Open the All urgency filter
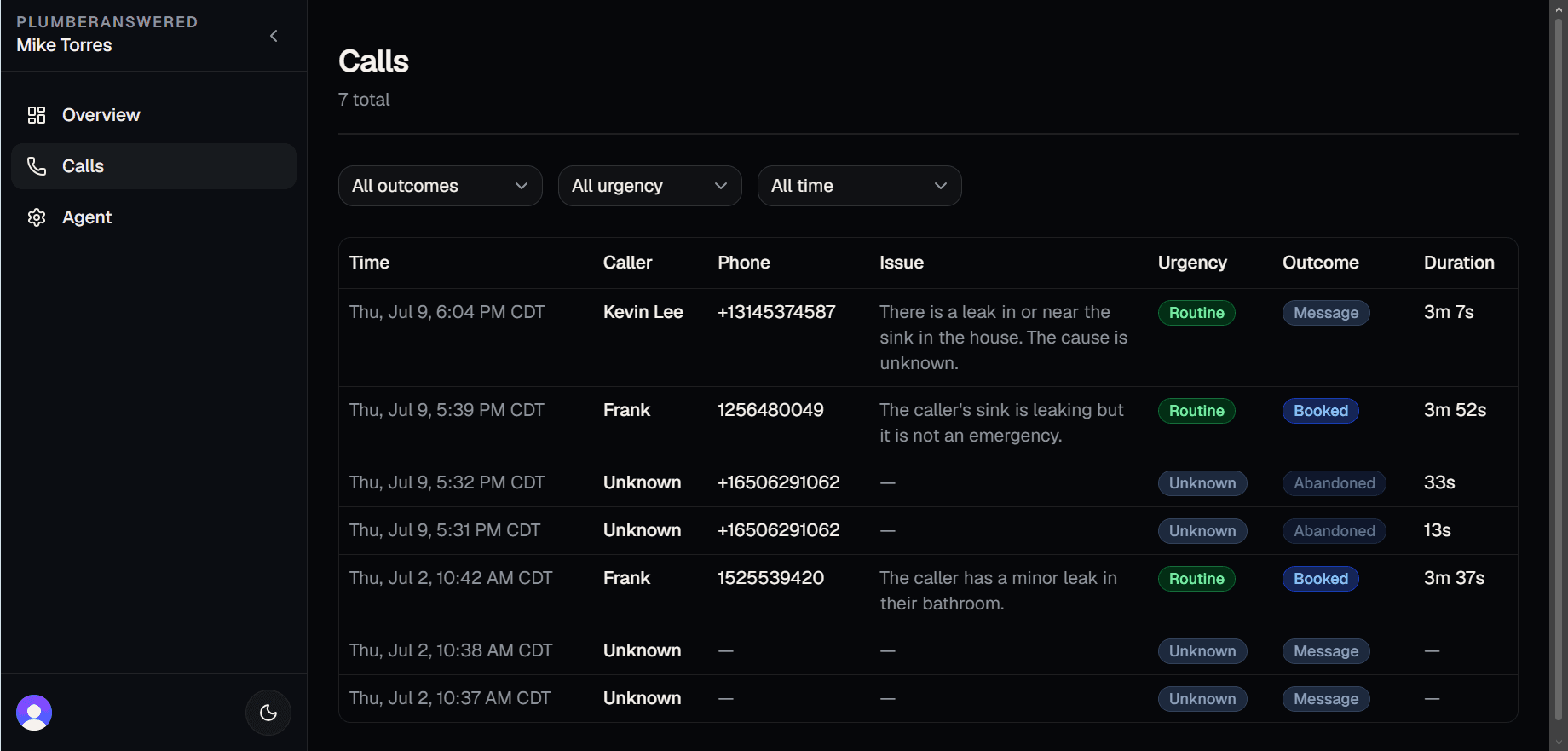Viewport: 1568px width, 751px height. pyautogui.click(x=650, y=186)
